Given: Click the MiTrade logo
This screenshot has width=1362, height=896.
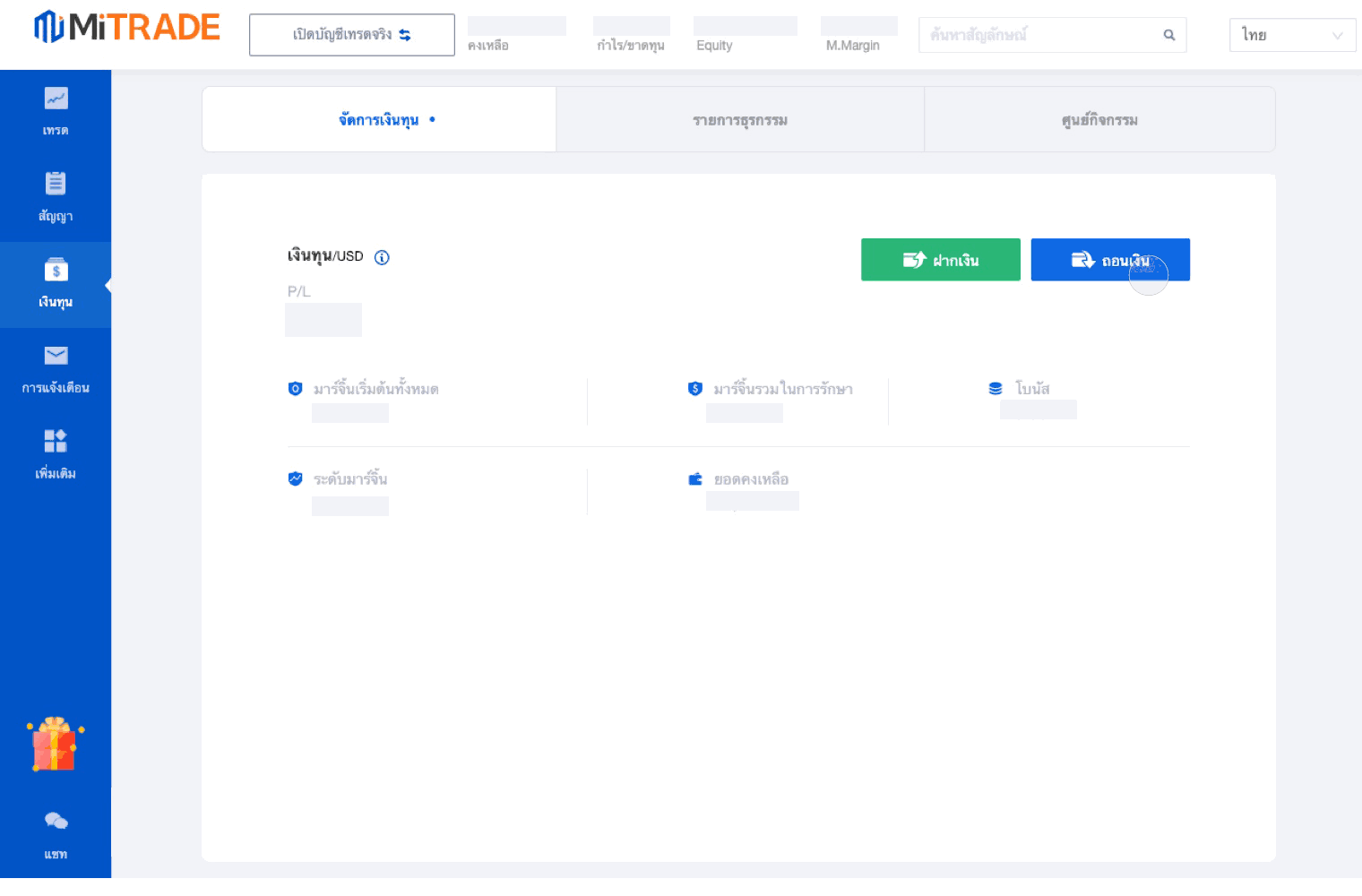Looking at the screenshot, I should [127, 28].
